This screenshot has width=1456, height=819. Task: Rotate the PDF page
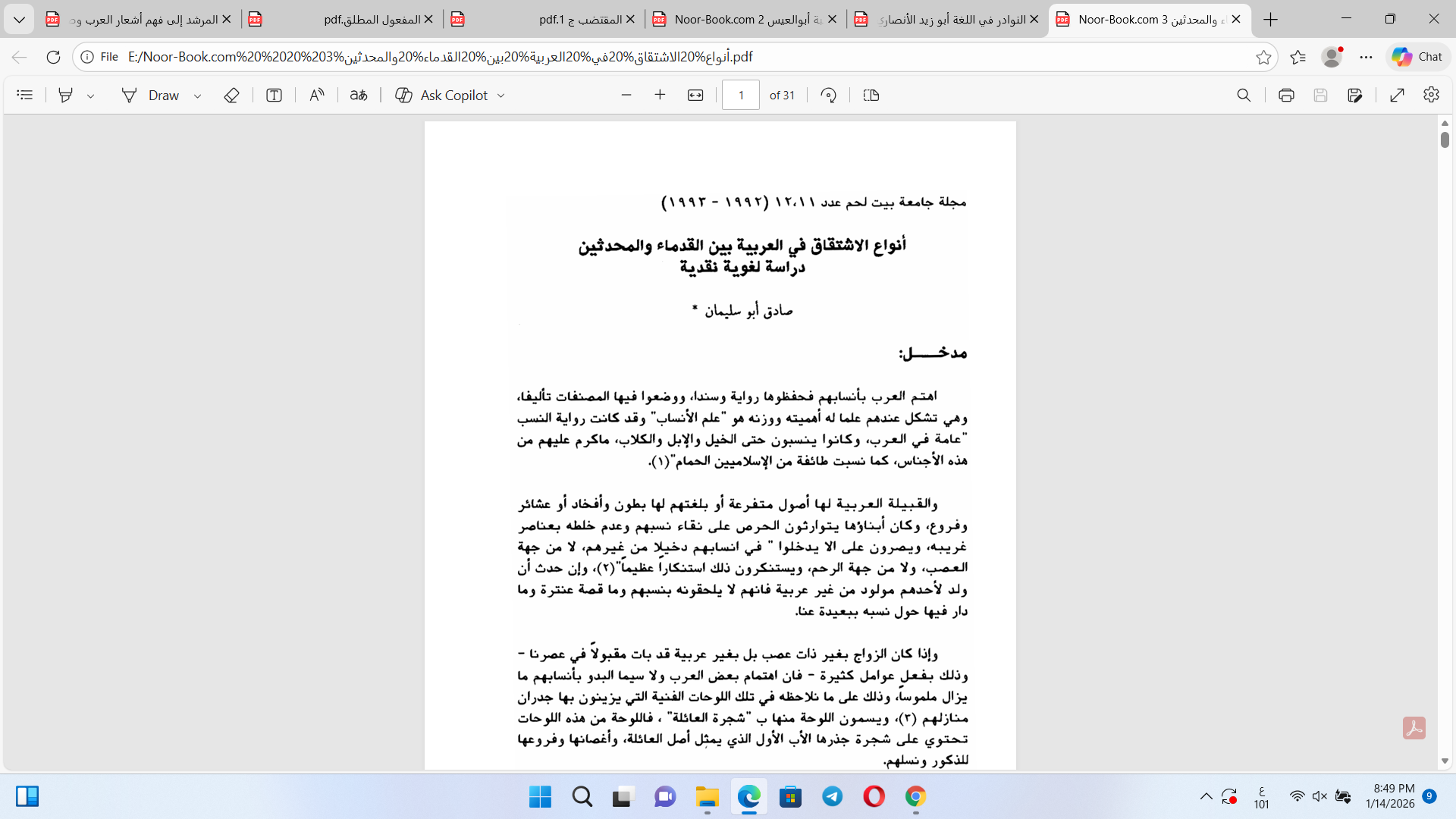pyautogui.click(x=829, y=96)
